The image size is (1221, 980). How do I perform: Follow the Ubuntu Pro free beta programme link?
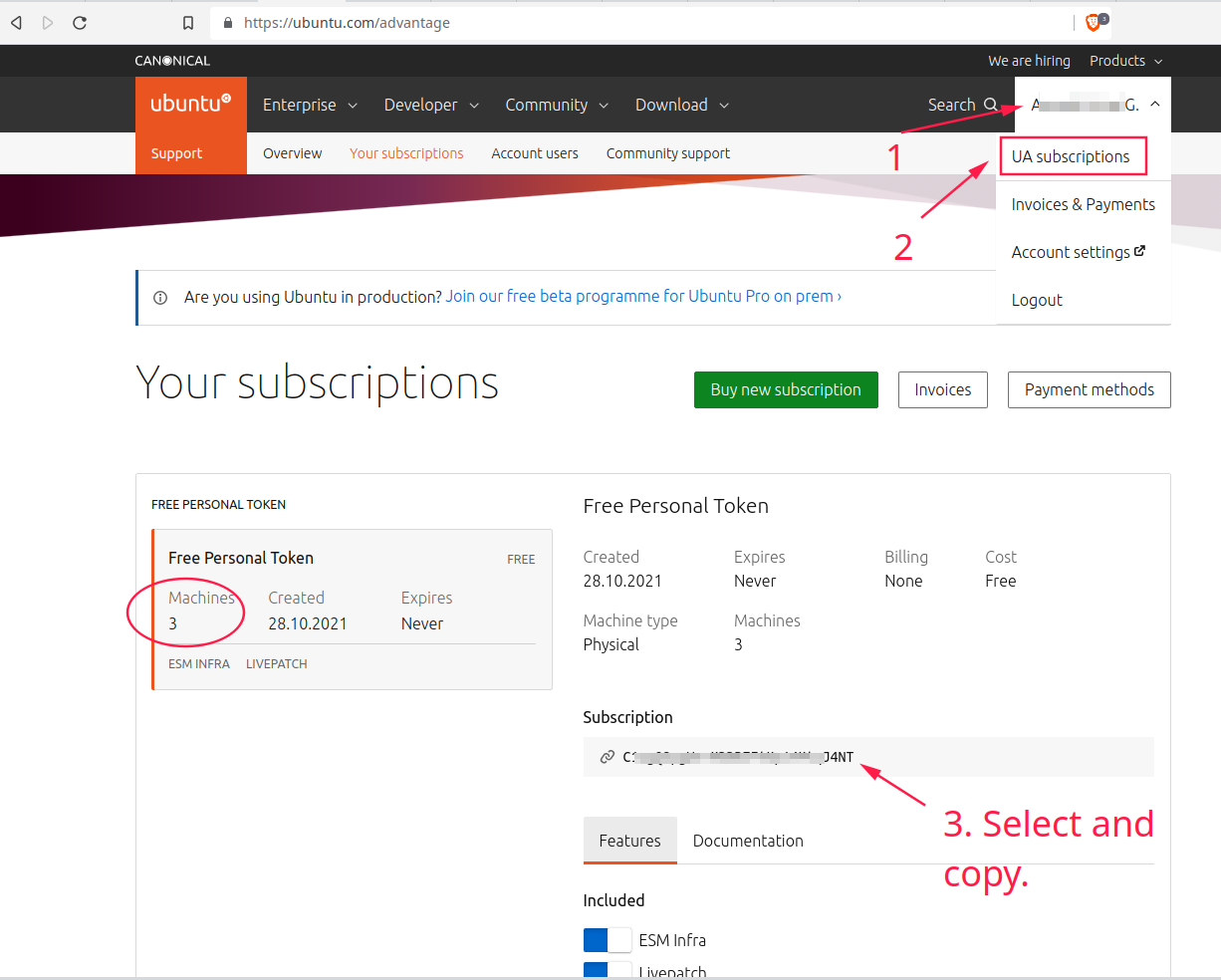tap(643, 296)
